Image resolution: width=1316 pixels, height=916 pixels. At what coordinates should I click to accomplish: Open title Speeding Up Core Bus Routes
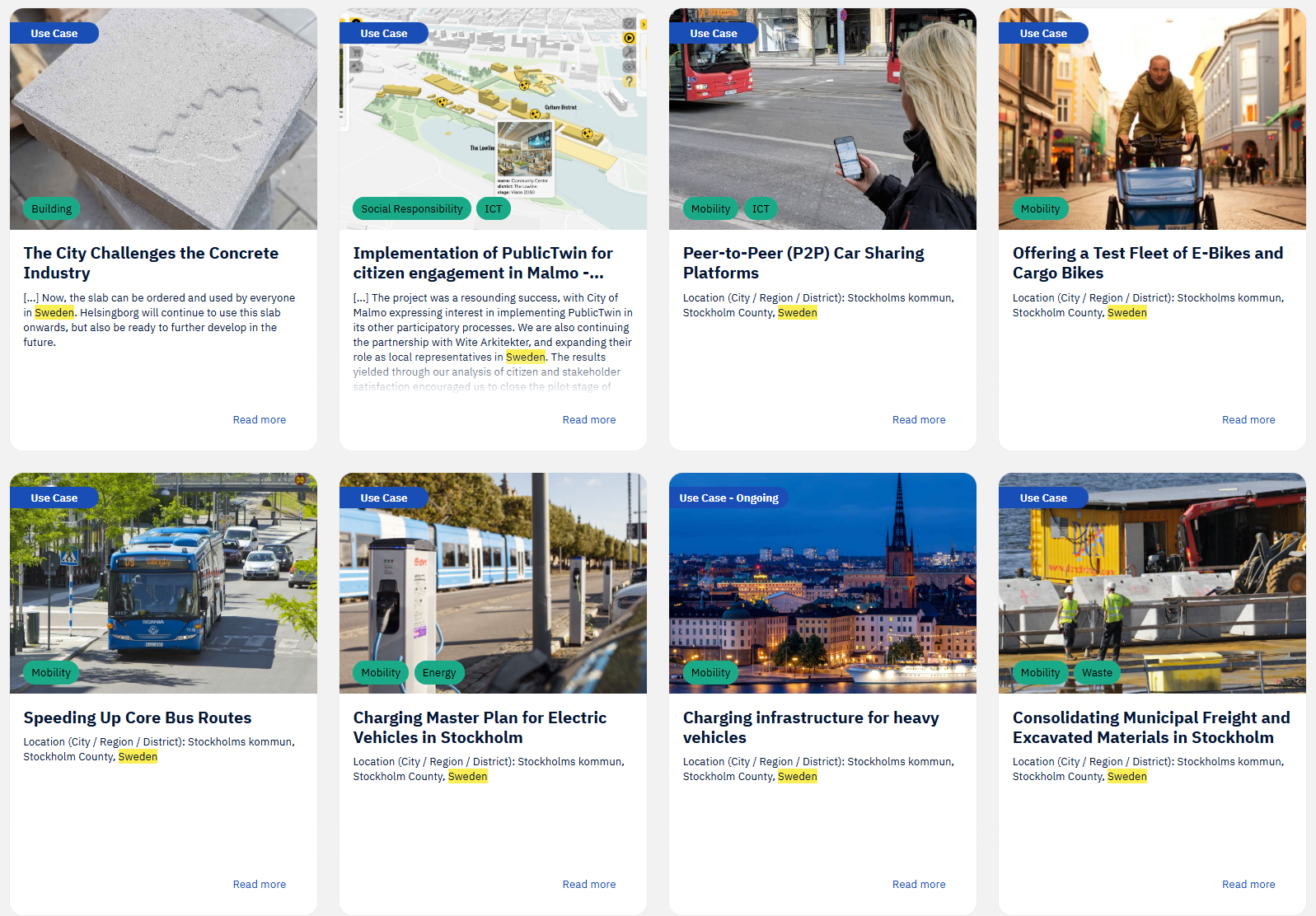tap(138, 717)
